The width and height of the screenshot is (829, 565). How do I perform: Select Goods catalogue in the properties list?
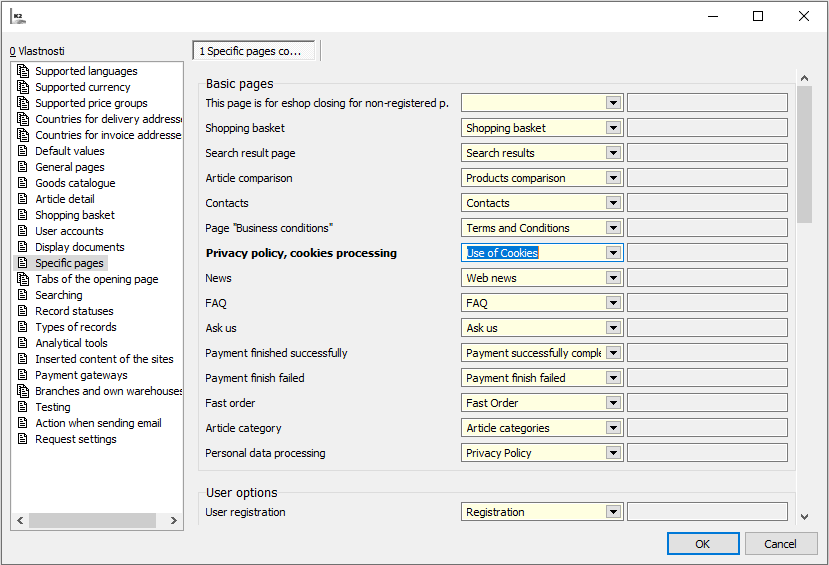click(75, 183)
